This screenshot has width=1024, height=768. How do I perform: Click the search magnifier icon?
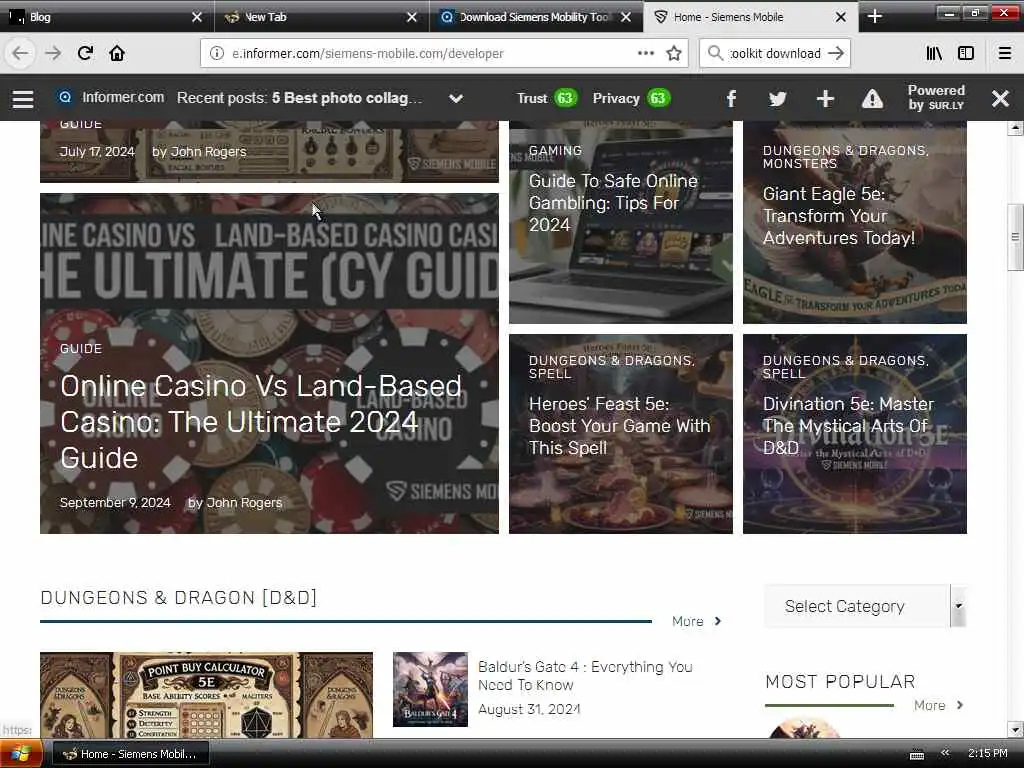tap(715, 53)
